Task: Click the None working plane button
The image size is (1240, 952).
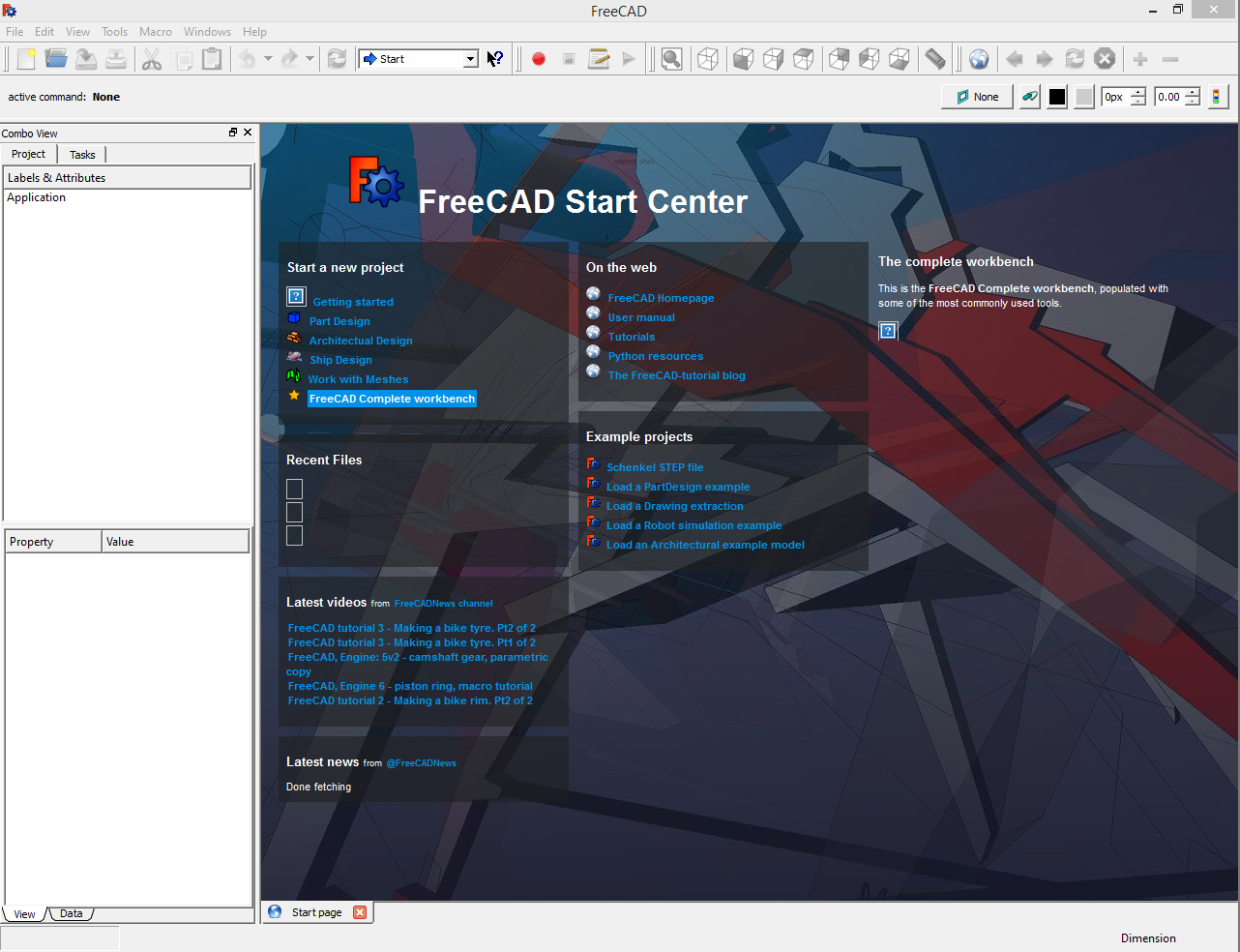Action: tap(977, 97)
